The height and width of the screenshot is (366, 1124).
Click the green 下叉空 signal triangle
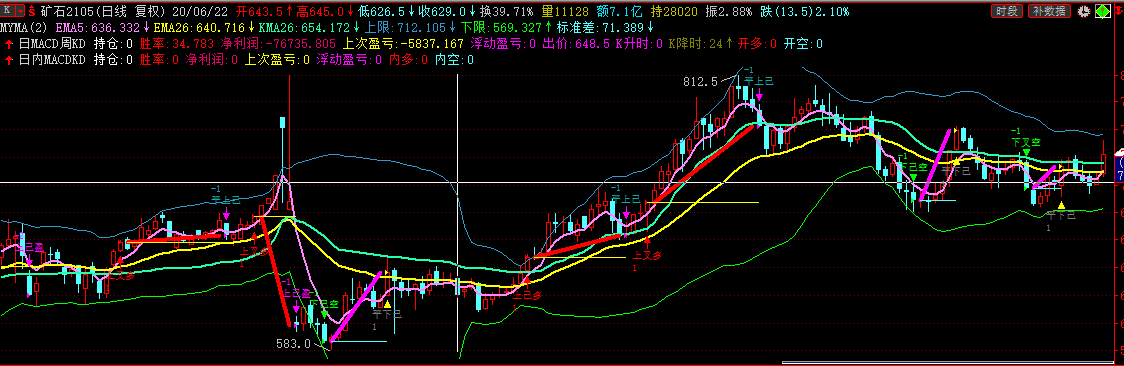(1026, 152)
